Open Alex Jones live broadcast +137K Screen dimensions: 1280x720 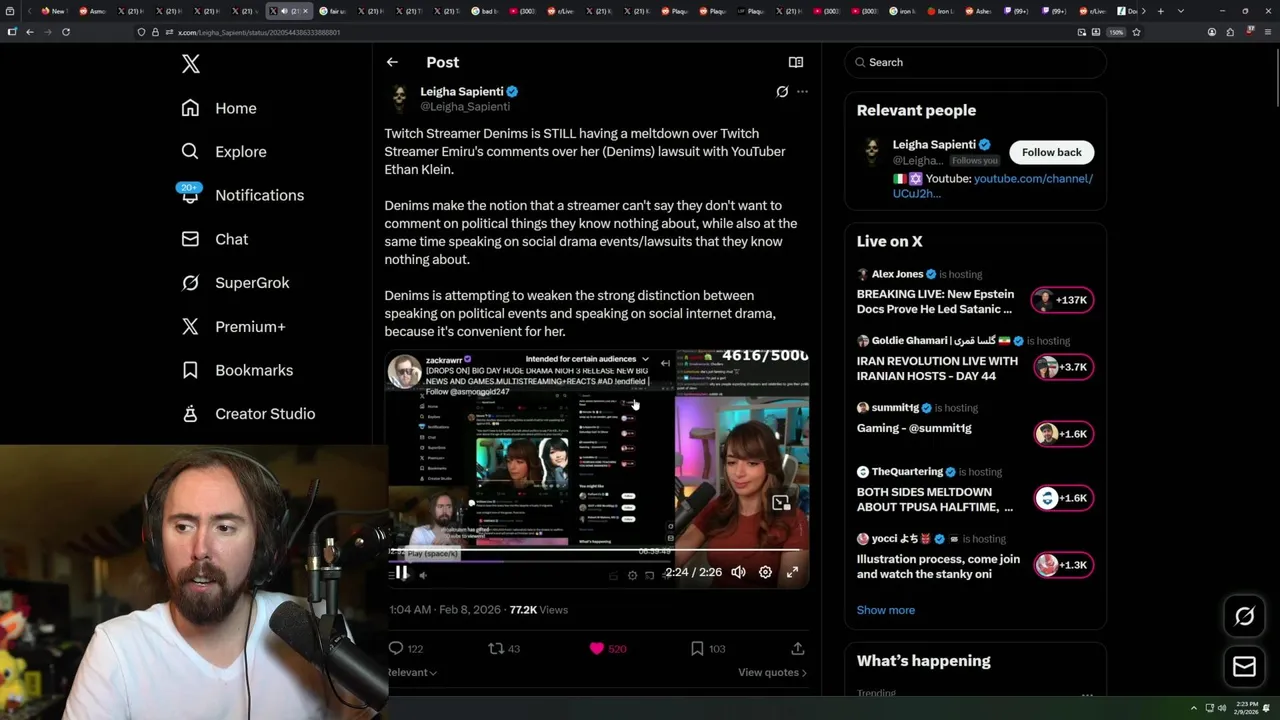coord(1064,300)
